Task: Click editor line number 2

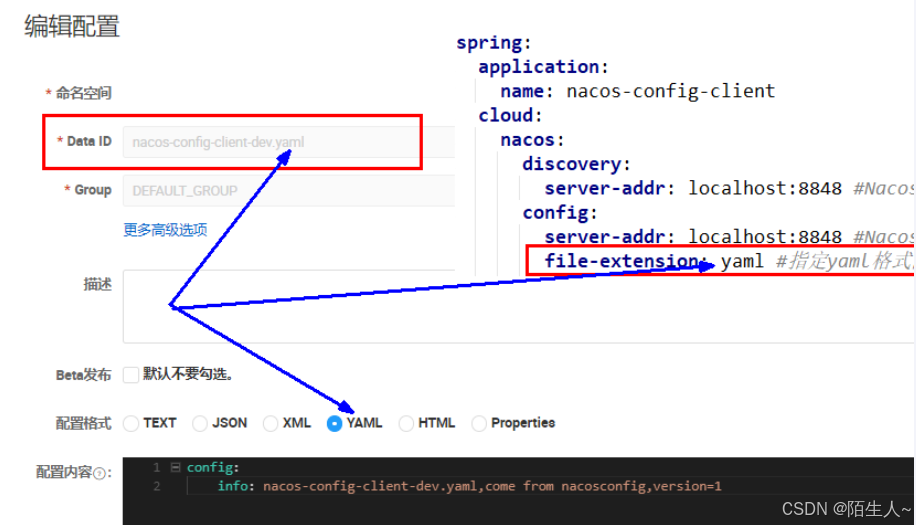Action: (156, 486)
